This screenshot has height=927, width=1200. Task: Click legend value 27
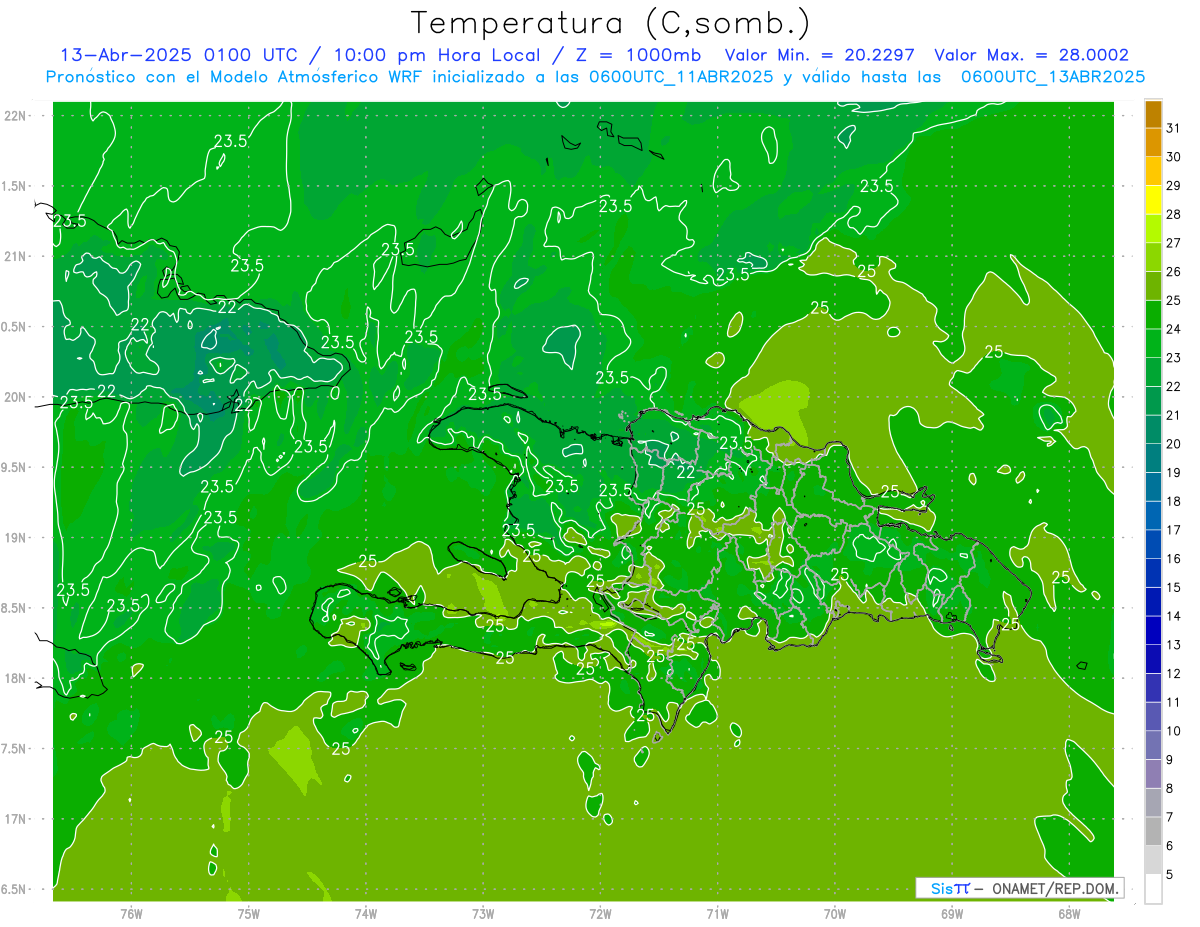[x=1174, y=243]
